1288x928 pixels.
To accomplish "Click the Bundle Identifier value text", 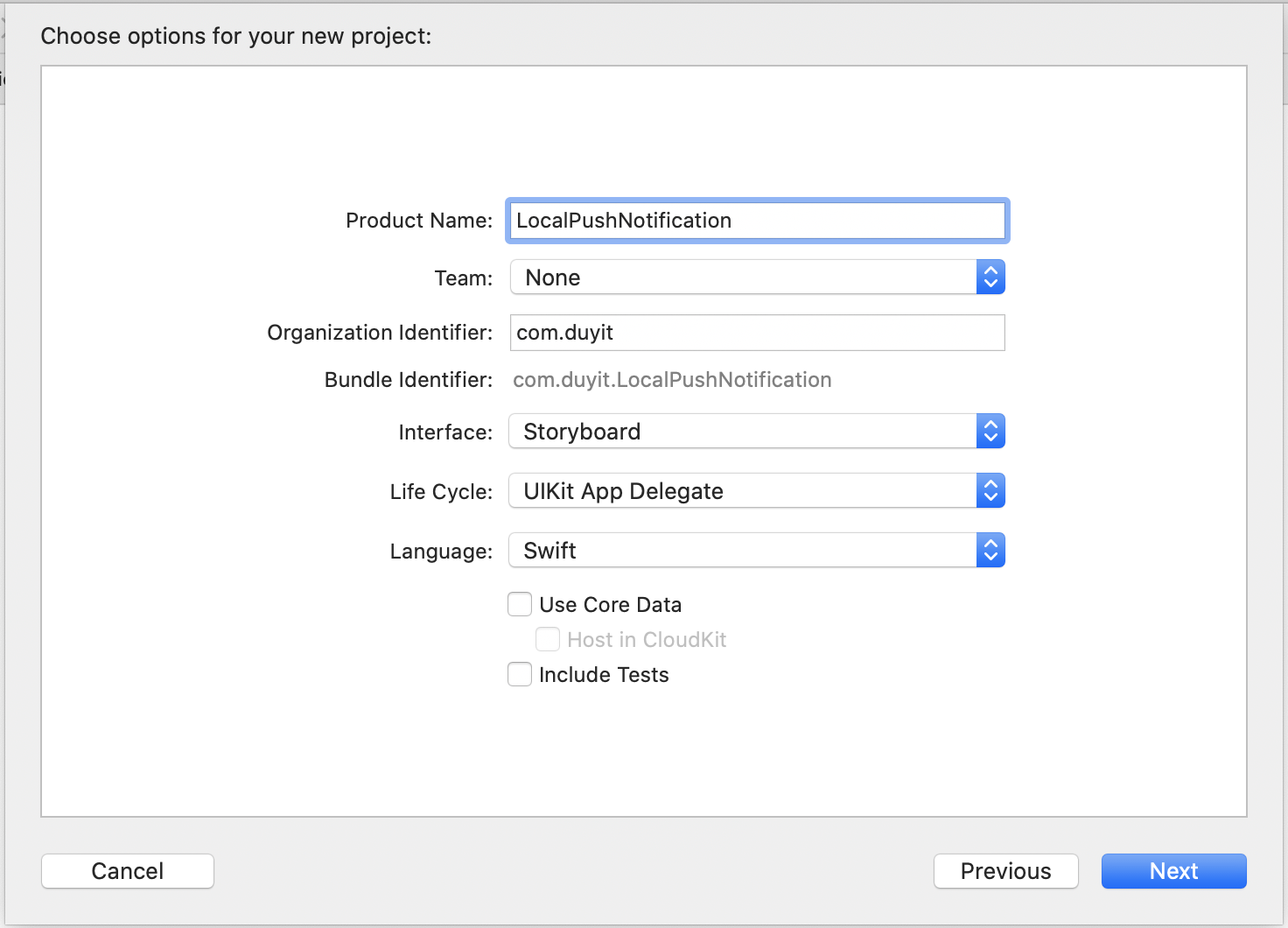I will [672, 380].
